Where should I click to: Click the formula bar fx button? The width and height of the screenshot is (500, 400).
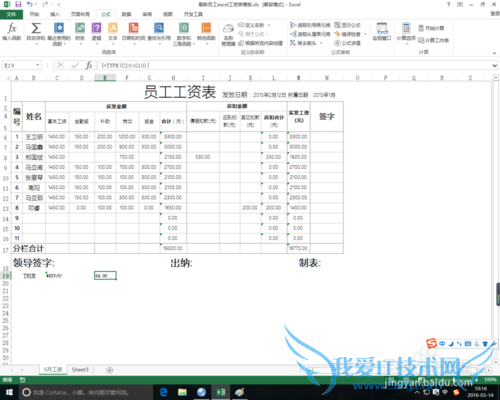pos(89,65)
